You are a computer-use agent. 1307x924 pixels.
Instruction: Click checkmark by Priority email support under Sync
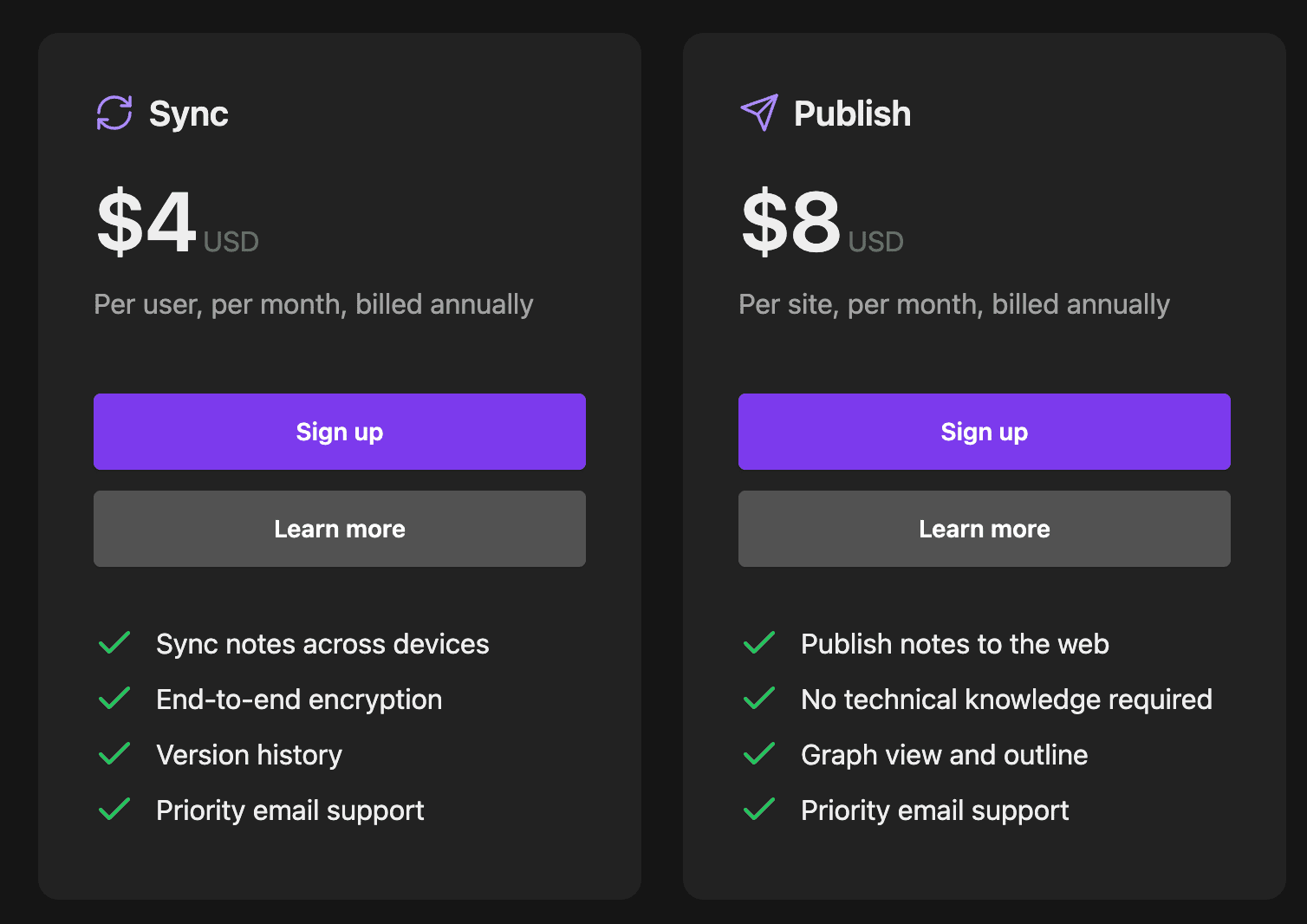point(114,810)
